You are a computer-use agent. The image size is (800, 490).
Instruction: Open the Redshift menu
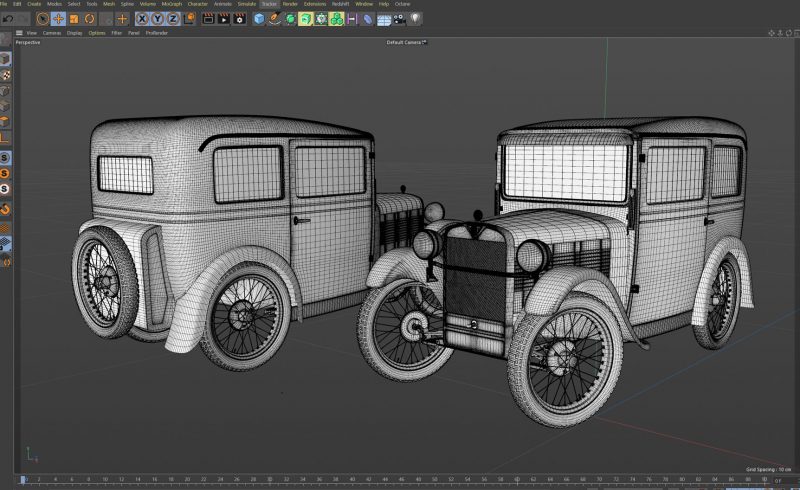point(340,4)
